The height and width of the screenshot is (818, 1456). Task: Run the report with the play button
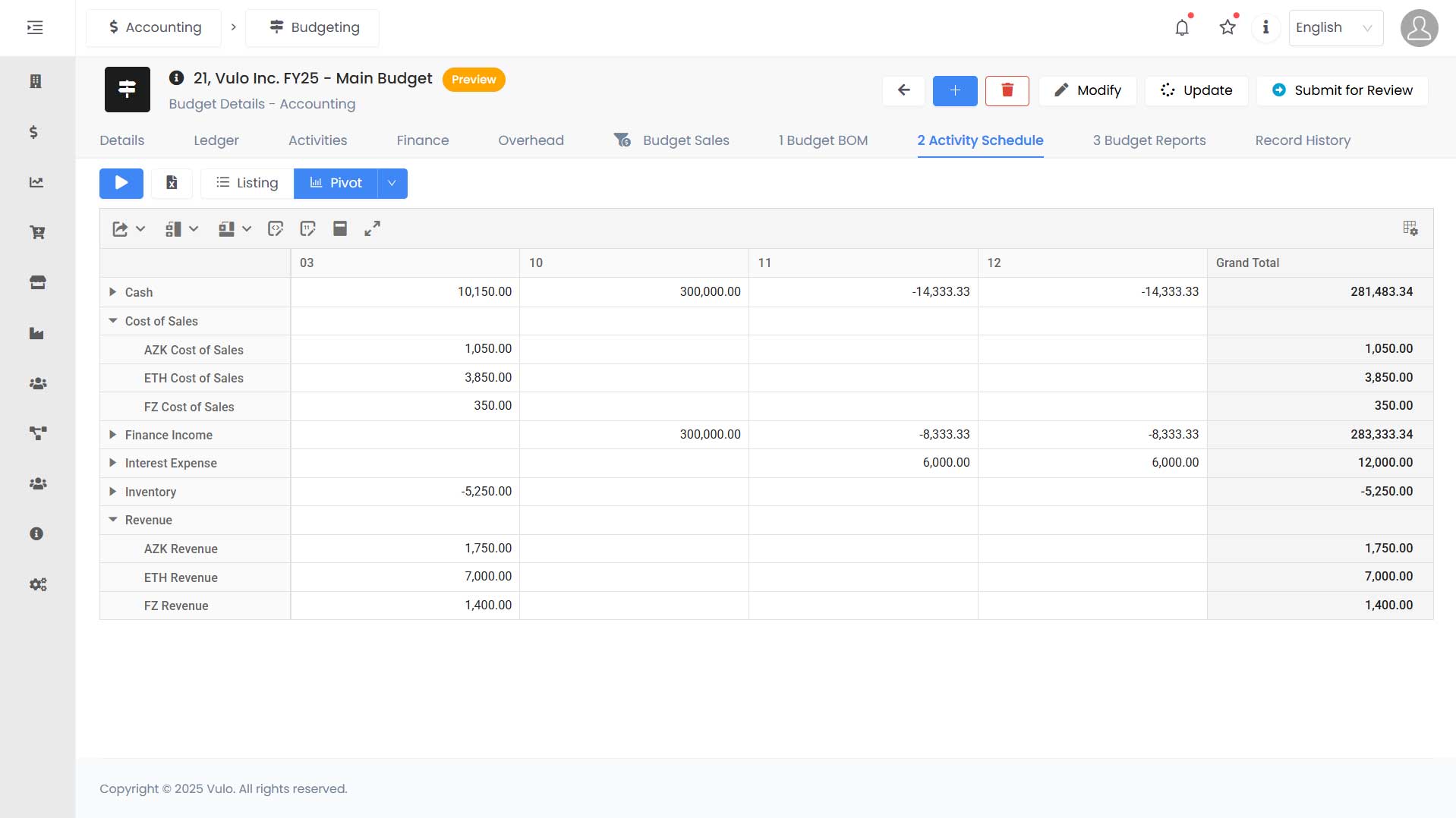coord(121,183)
